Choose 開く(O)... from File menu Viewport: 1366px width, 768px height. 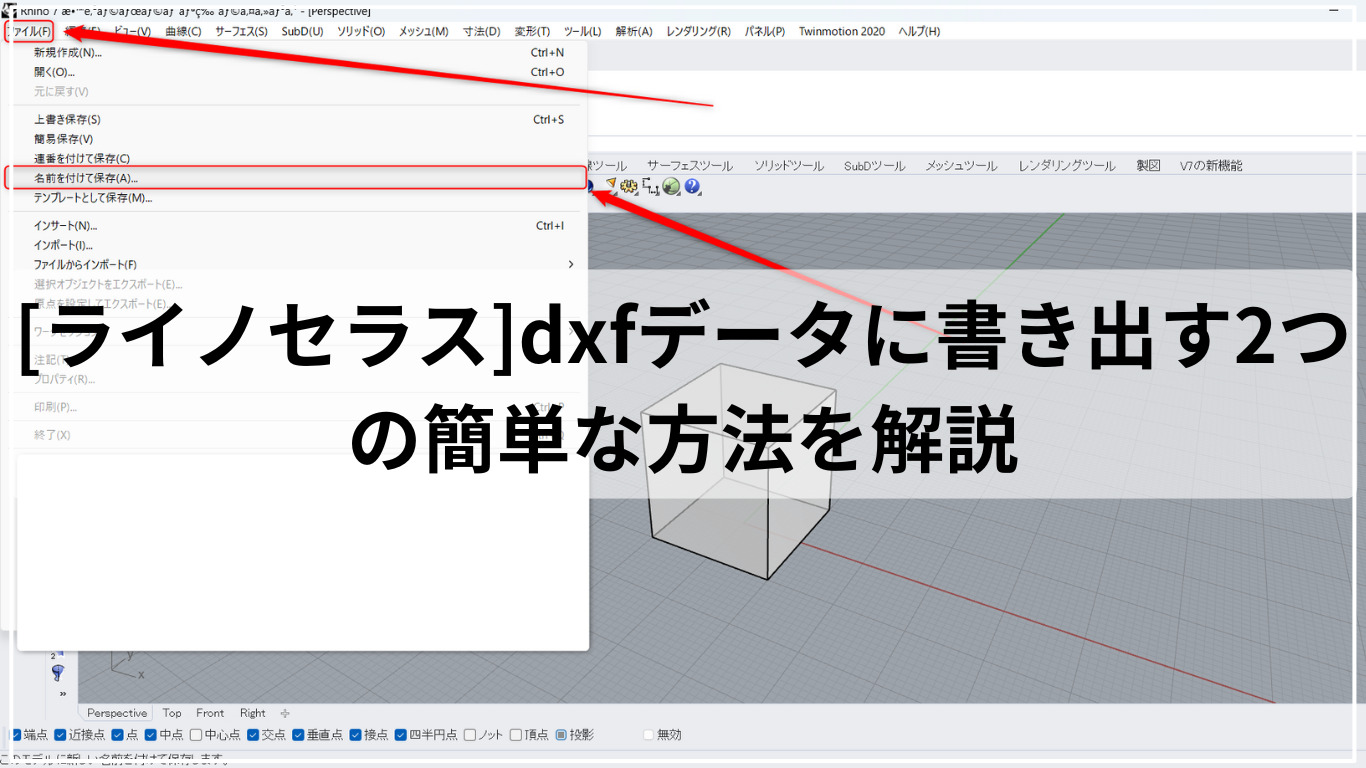click(298, 72)
